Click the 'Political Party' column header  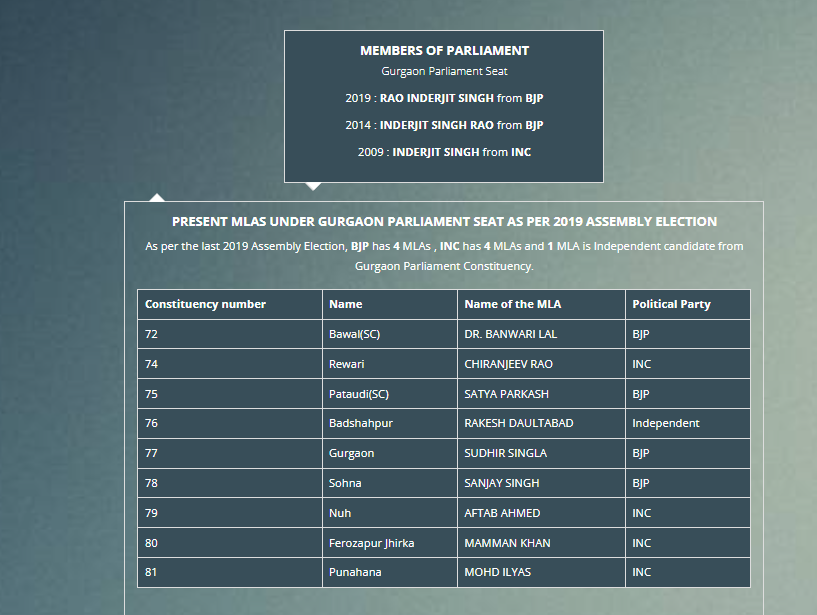point(688,304)
